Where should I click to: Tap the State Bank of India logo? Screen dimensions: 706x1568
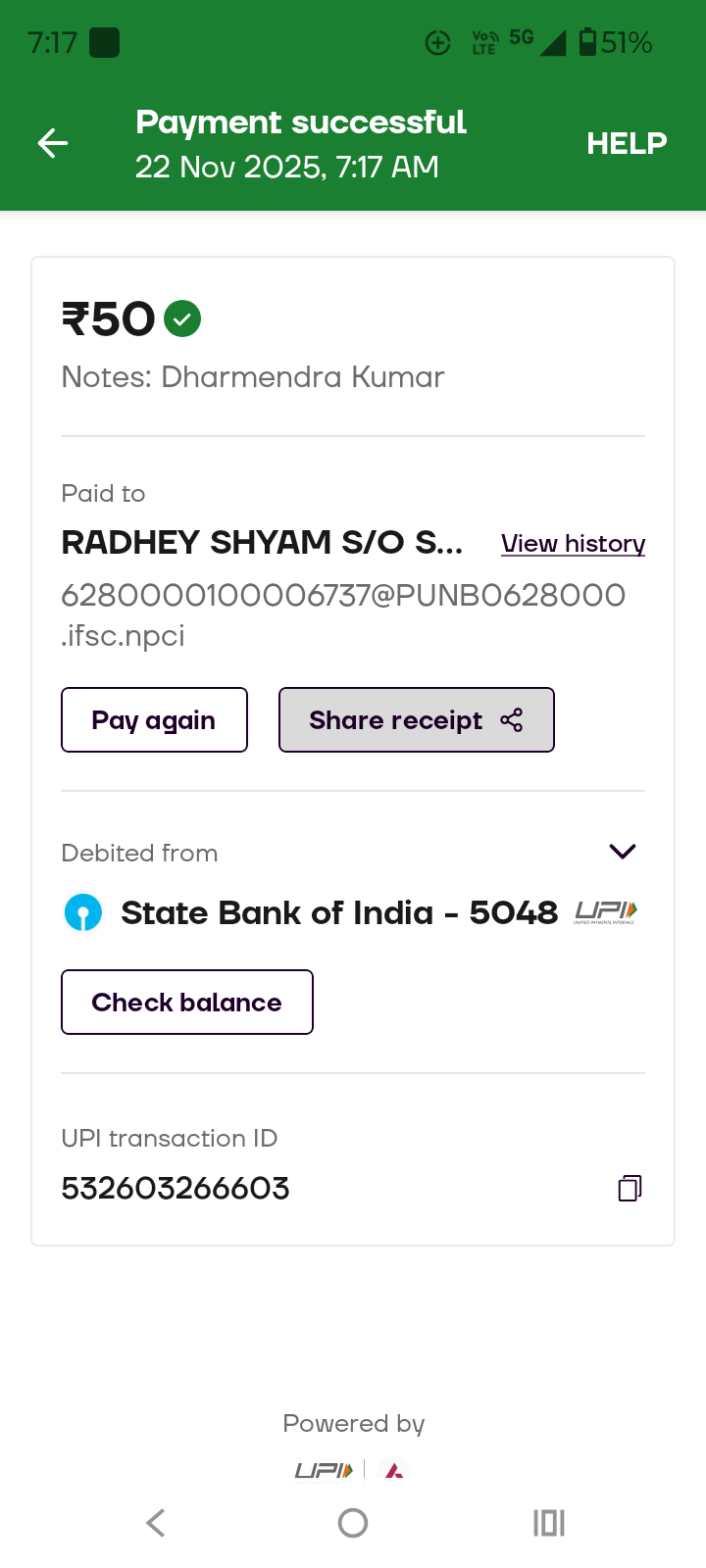(x=83, y=912)
